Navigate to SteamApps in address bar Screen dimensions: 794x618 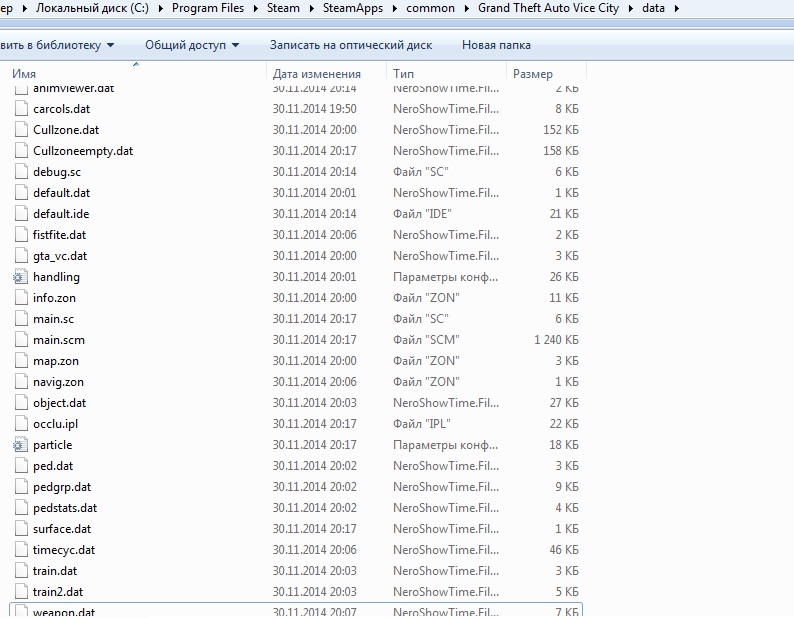(x=353, y=8)
